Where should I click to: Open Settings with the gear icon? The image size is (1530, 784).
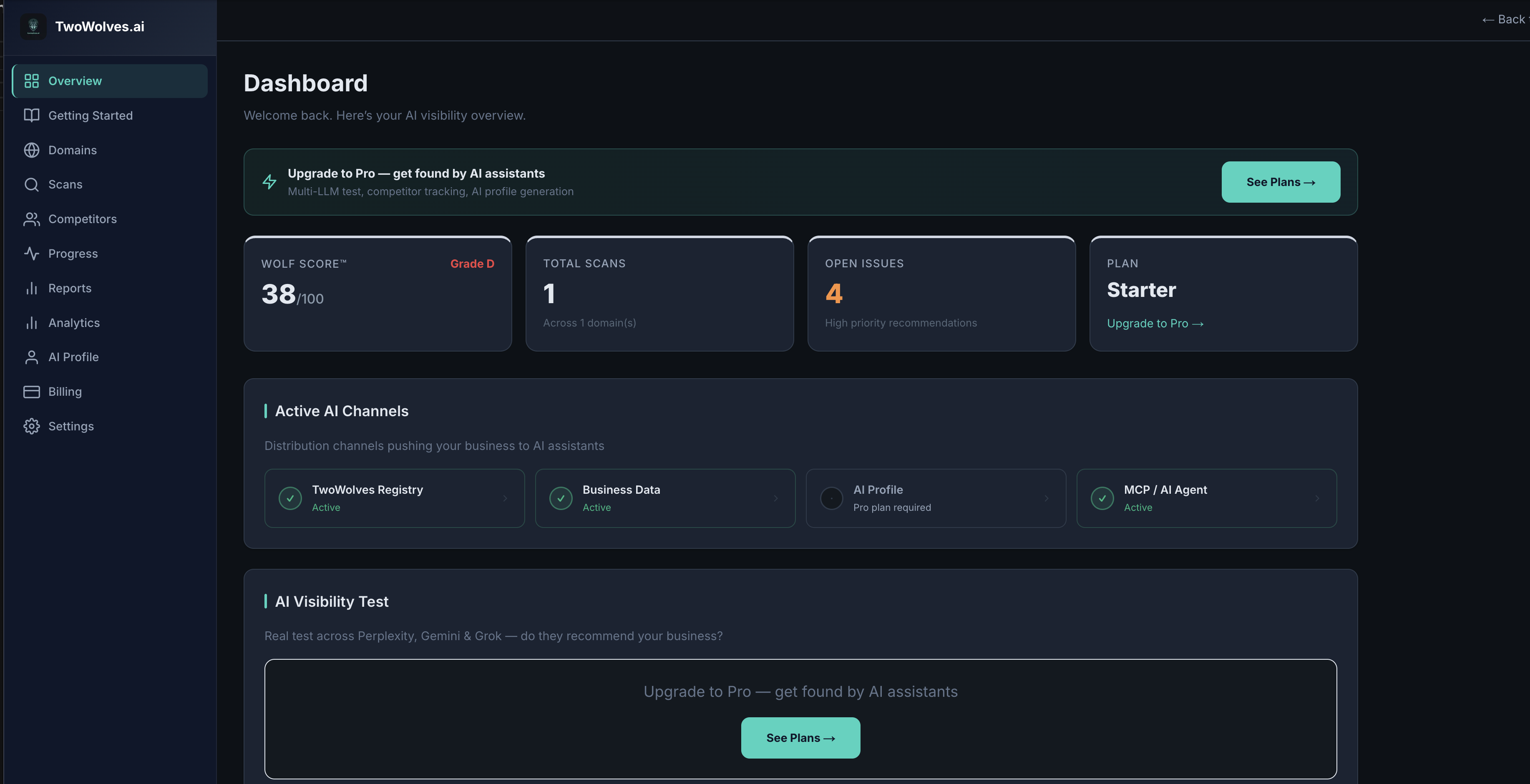pyautogui.click(x=32, y=426)
